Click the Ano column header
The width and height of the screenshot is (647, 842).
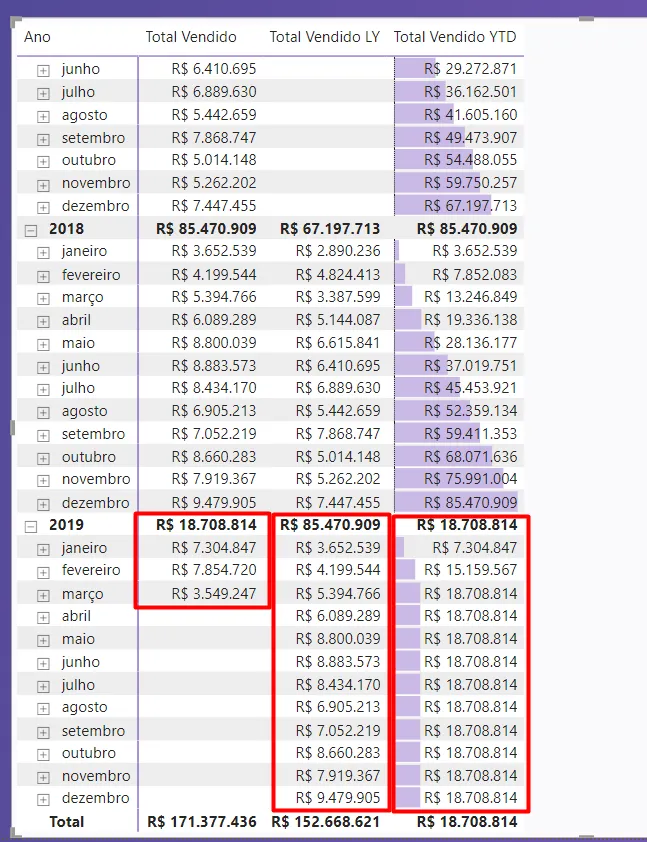(x=37, y=37)
